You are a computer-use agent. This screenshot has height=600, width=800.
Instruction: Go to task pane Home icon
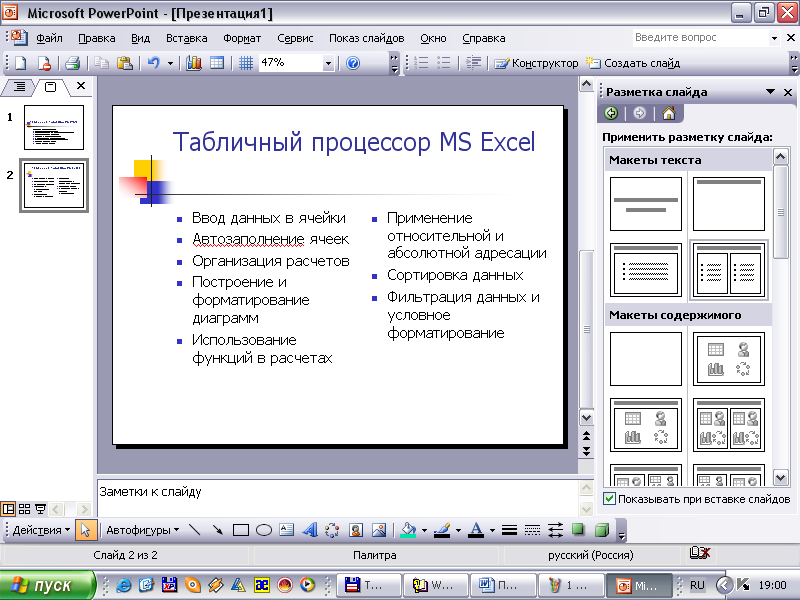click(x=668, y=113)
